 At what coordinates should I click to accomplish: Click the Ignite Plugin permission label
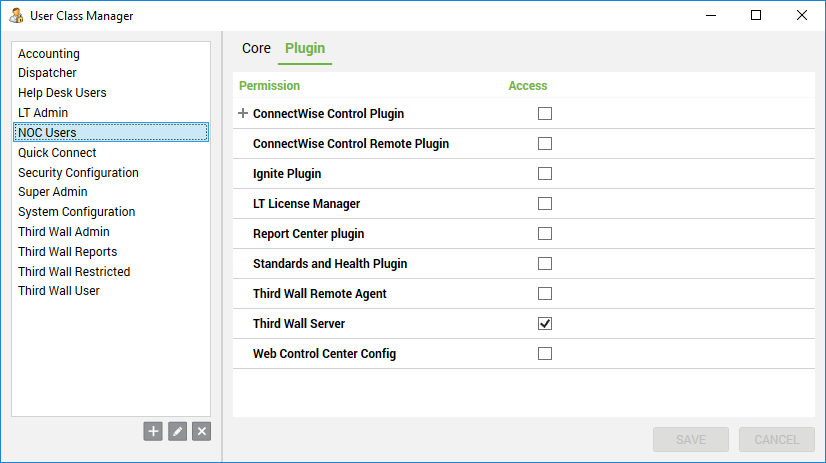pos(287,174)
